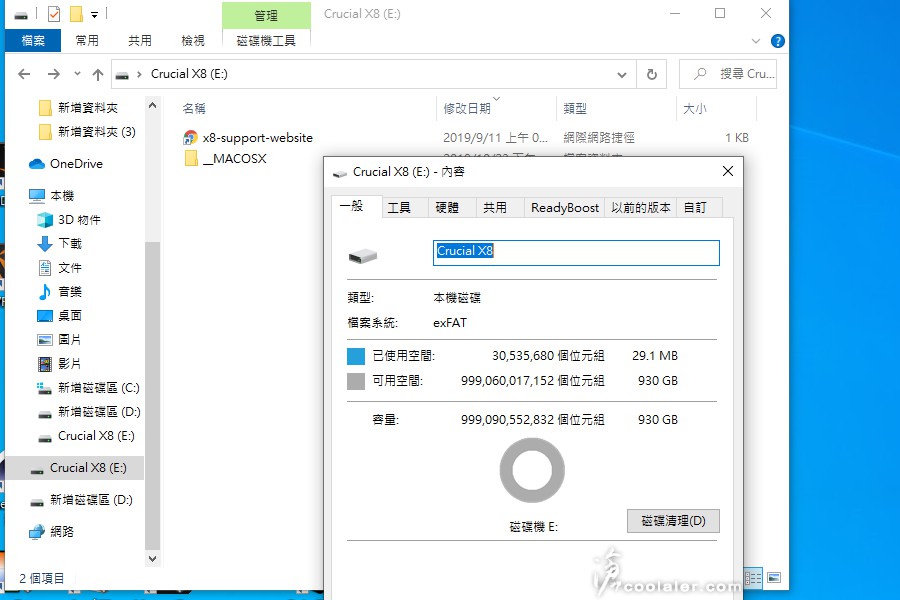This screenshot has width=900, height=600.
Task: Select the 管理 contextual tab header
Action: [266, 16]
